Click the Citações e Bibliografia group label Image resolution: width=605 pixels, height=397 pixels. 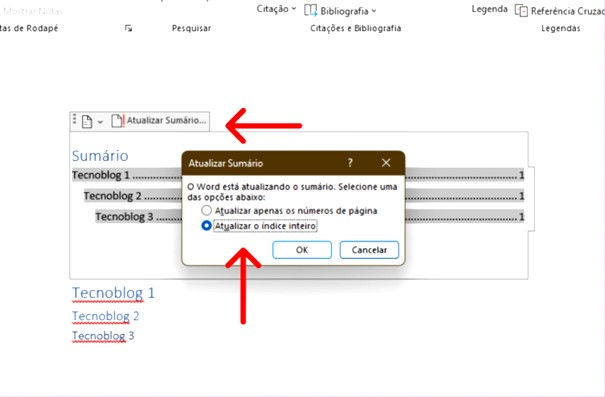356,28
